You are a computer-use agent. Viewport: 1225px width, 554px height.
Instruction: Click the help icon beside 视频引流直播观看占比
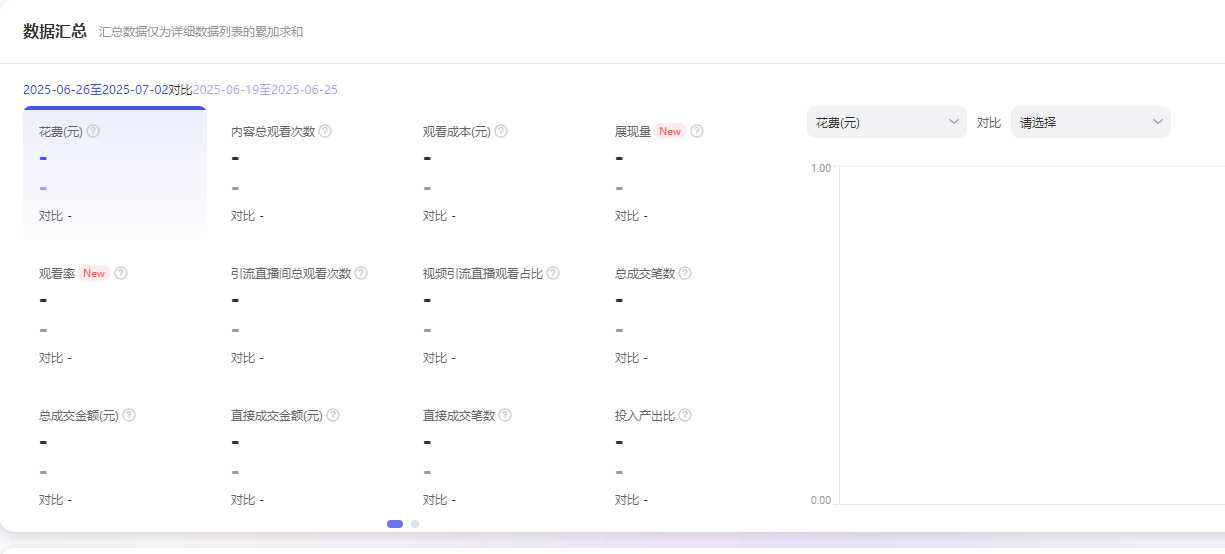tap(553, 273)
